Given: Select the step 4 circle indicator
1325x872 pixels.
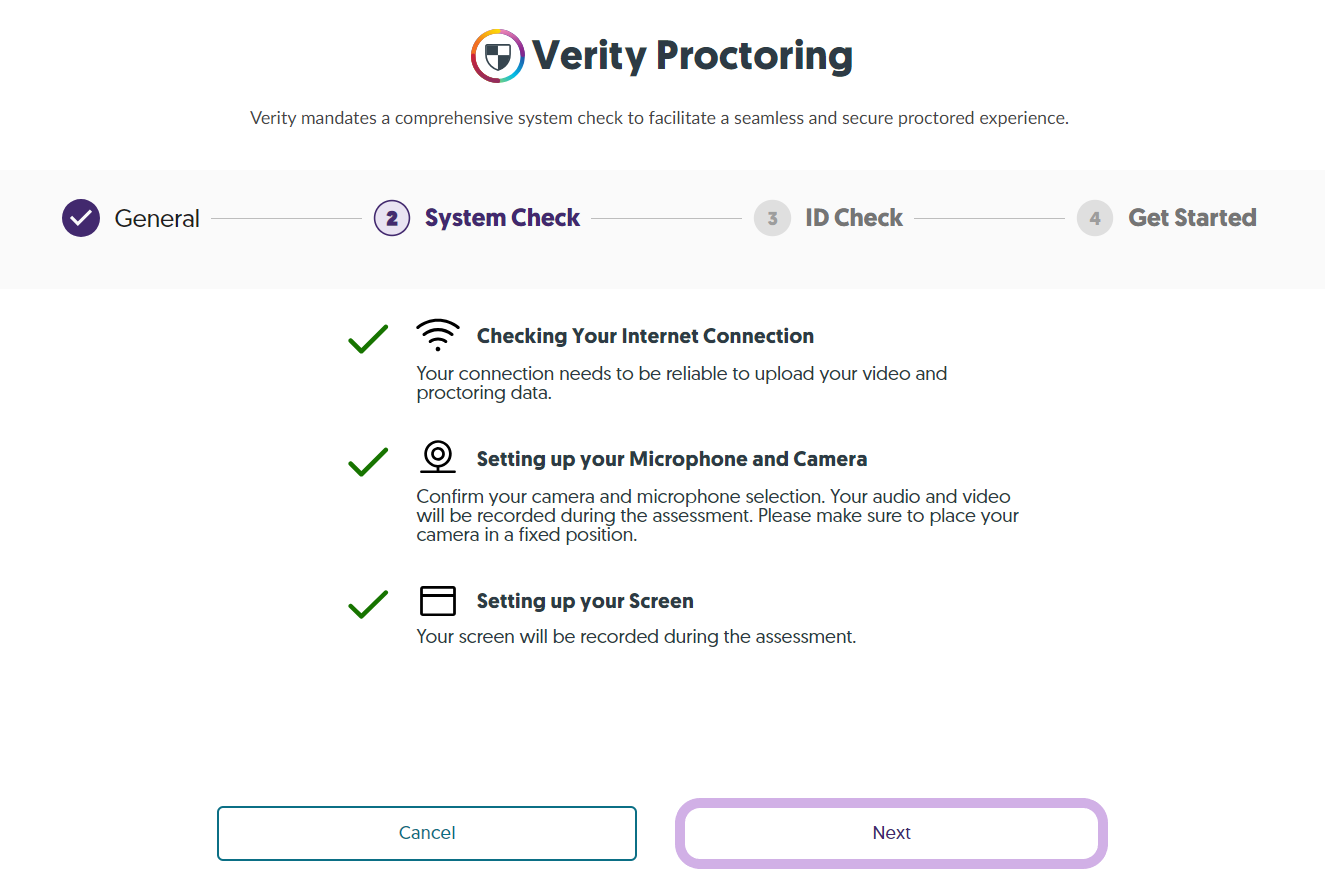Looking at the screenshot, I should [1095, 218].
